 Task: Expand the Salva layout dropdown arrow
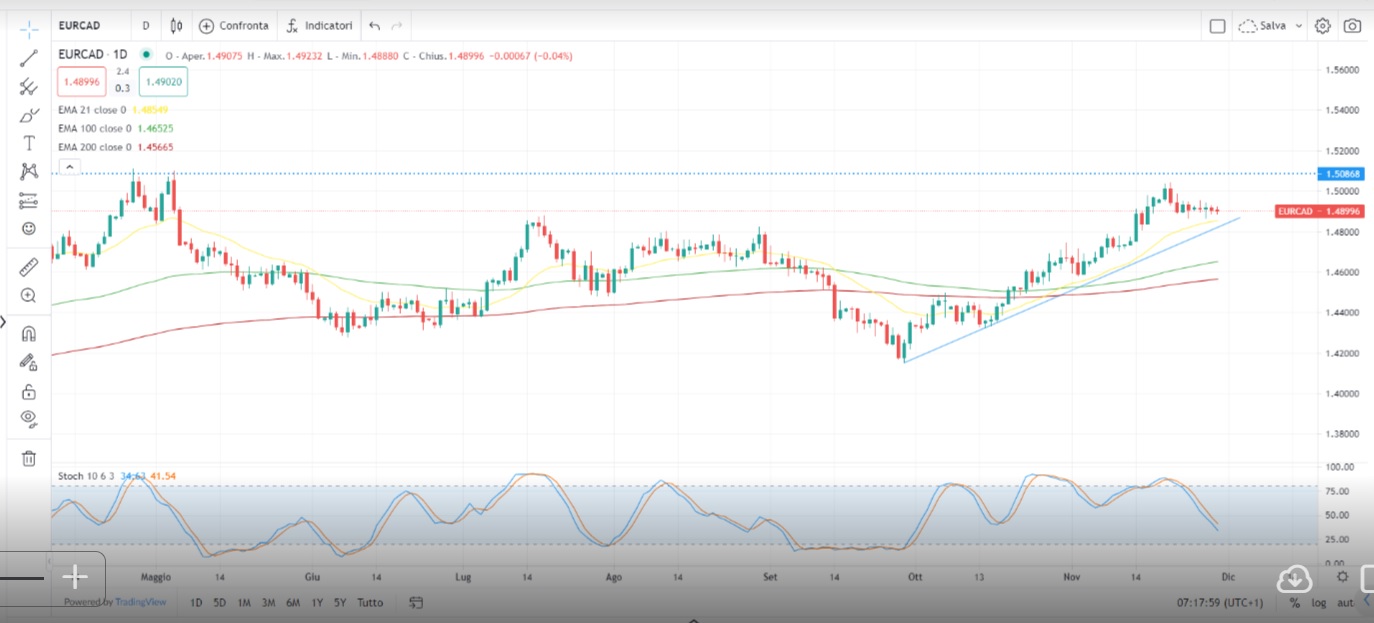point(1299,26)
